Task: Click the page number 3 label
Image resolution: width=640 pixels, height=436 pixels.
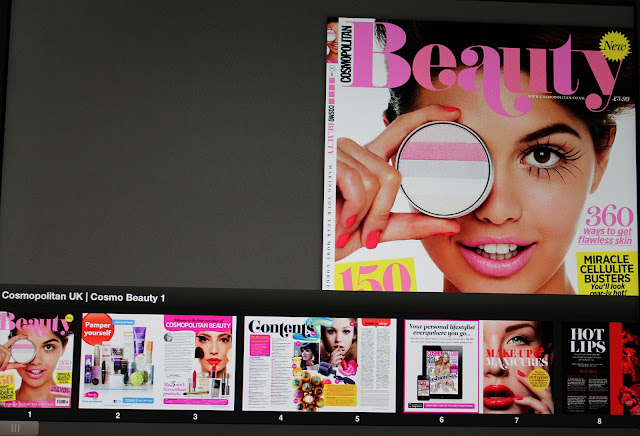Action: 195,416
